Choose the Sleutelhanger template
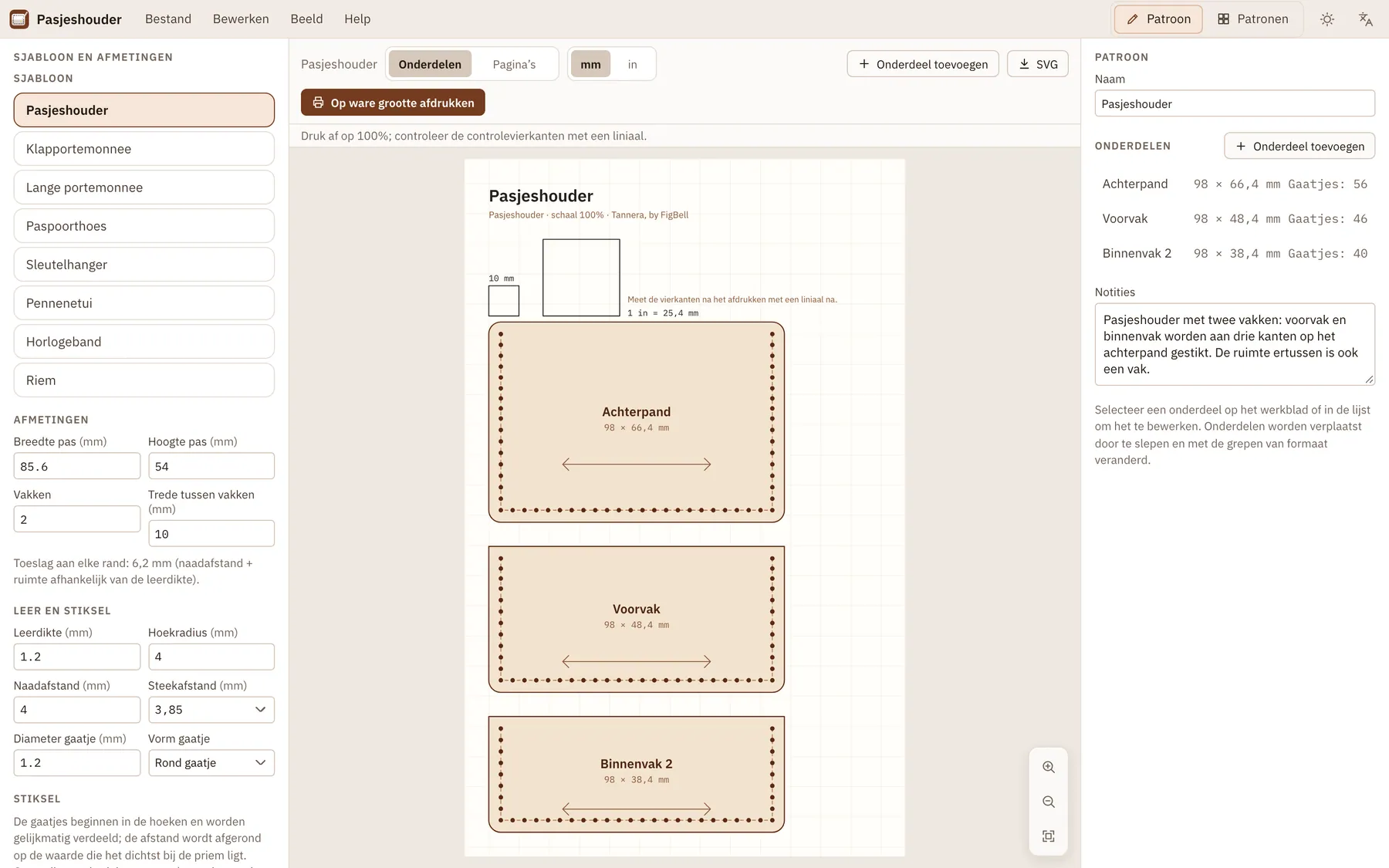The image size is (1389, 868). 144,265
